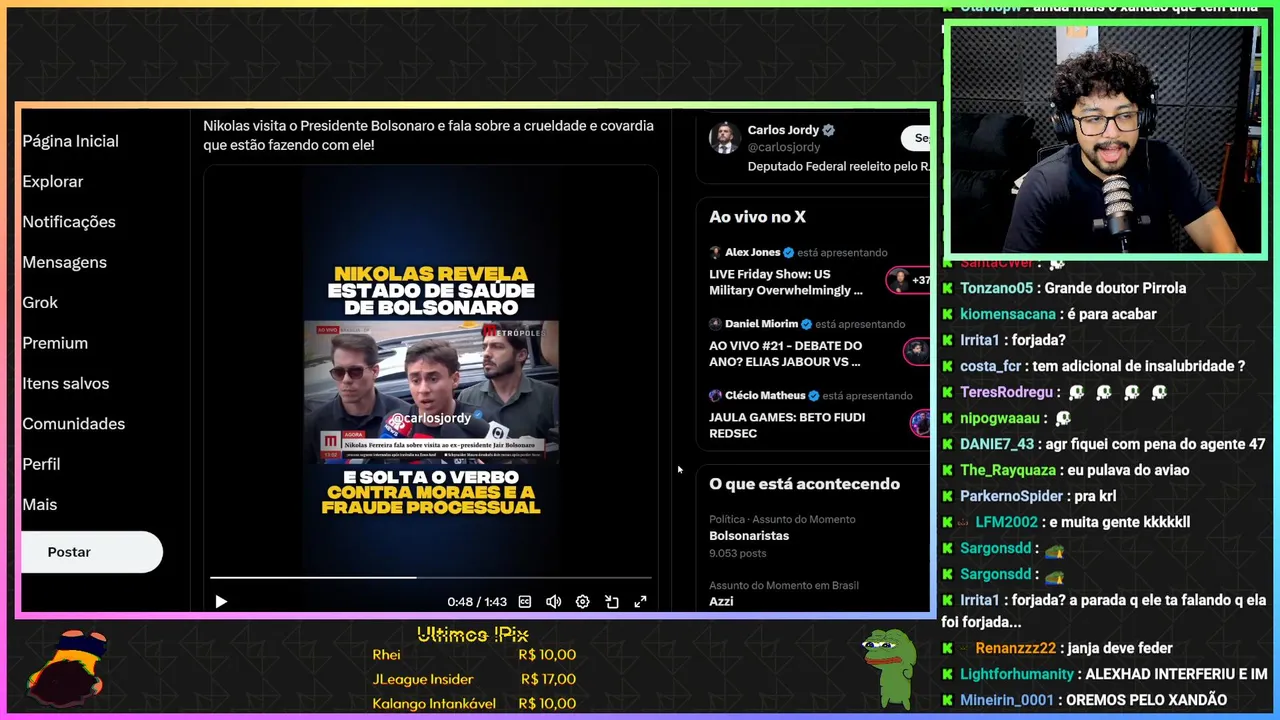Click Carlos Jordy's avatar
The image size is (1280, 720).
tap(725, 138)
